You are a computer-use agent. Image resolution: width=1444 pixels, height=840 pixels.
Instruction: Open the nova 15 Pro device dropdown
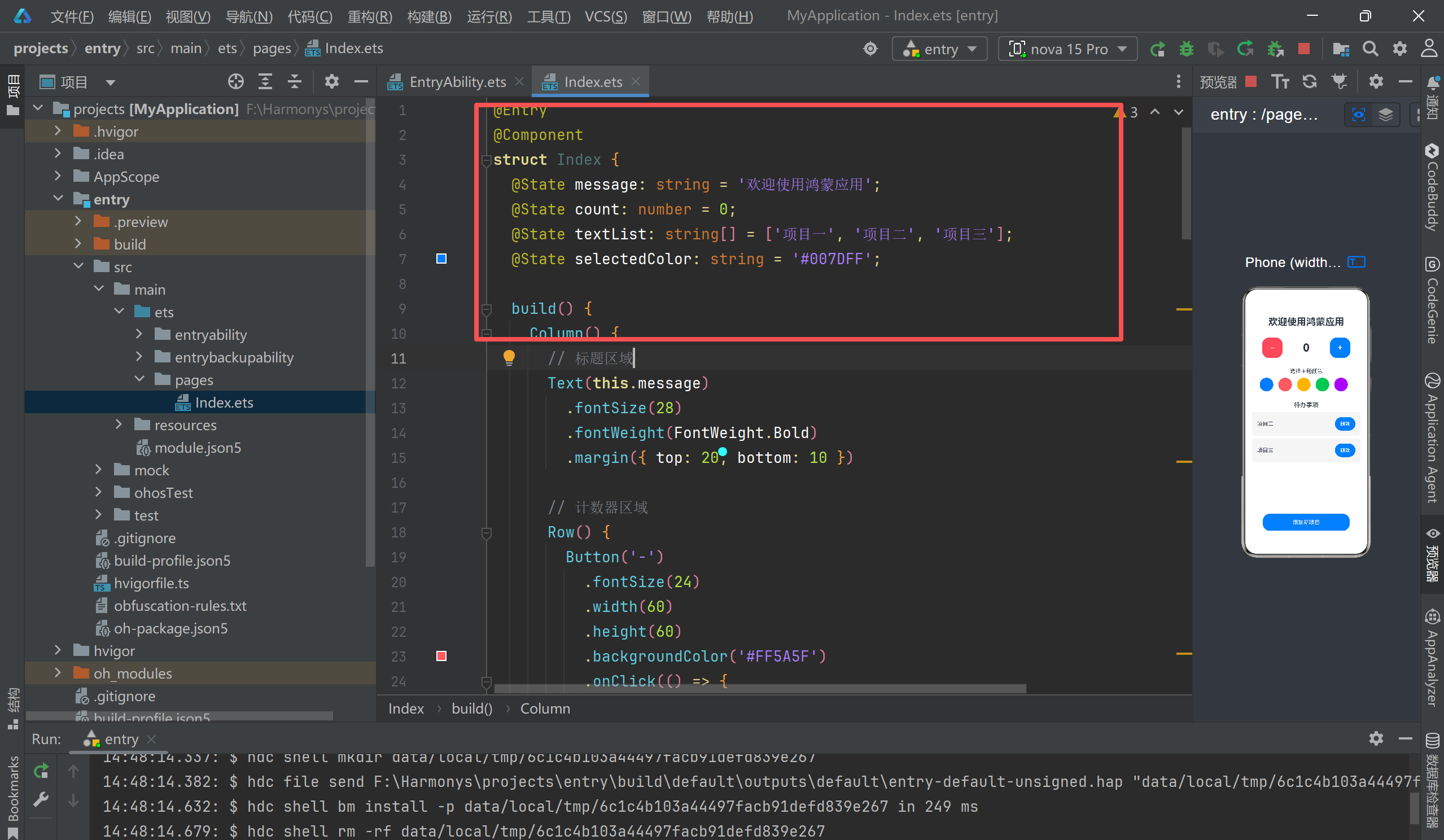pos(1066,49)
